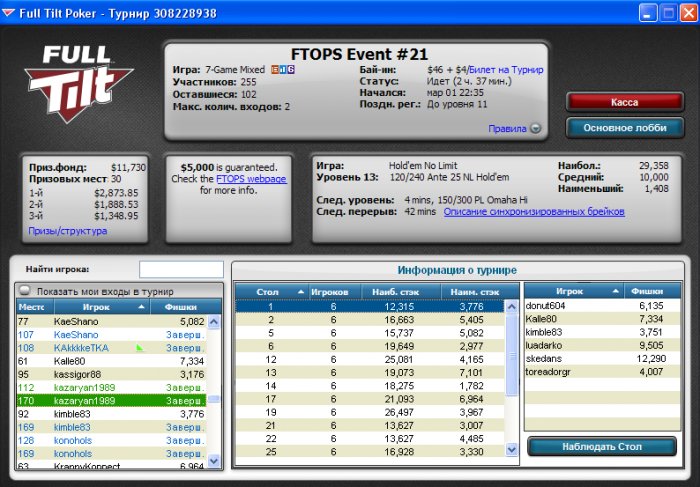Select table 25 row
The image size is (700, 487).
pyautogui.click(x=370, y=452)
